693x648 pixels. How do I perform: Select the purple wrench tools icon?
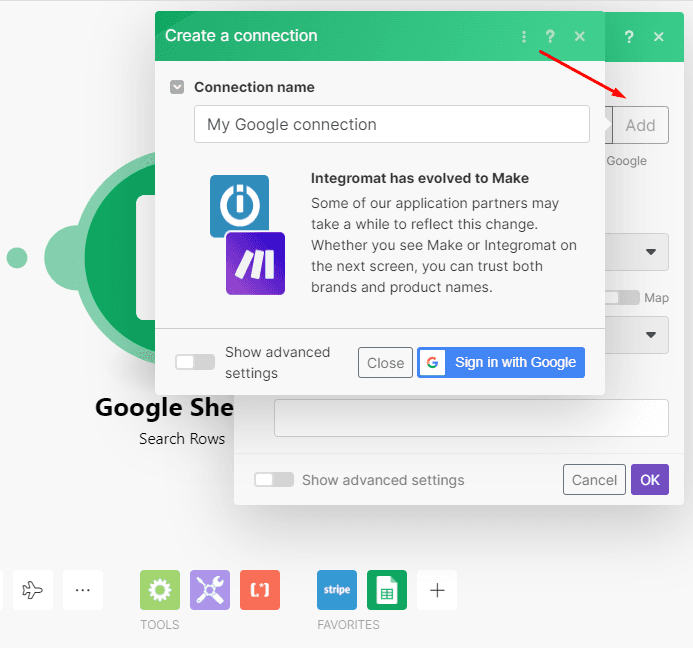[210, 590]
